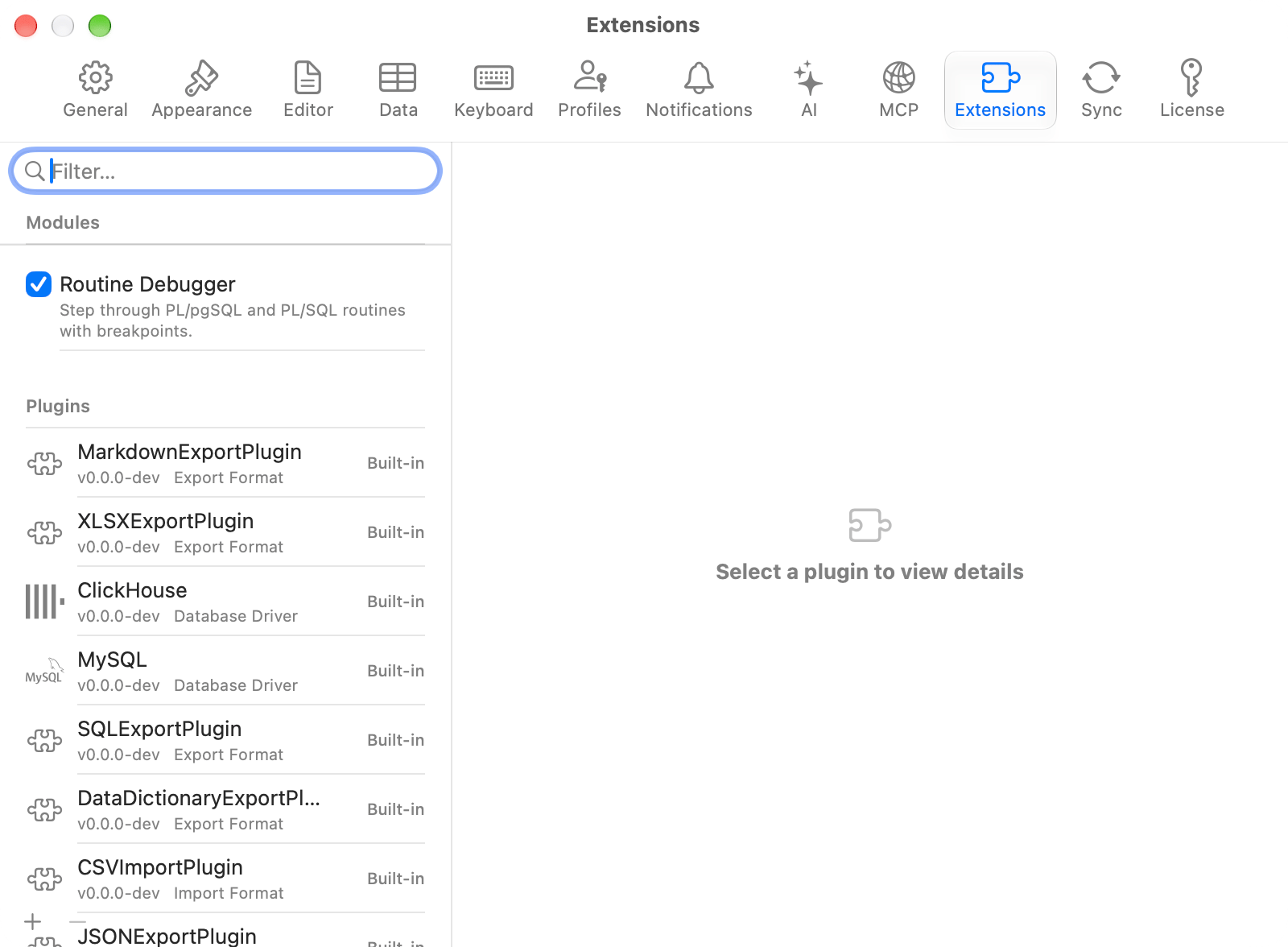Click the ClickHouse driver logo icon
Screen dimensions: 1288x947
pyautogui.click(x=44, y=602)
